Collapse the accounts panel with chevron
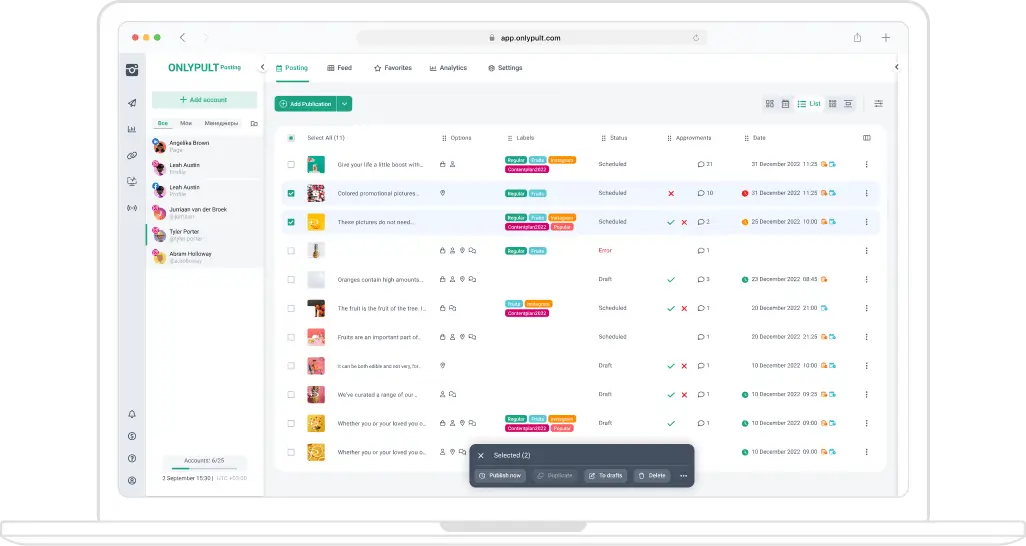Screen dimensions: 1026x546 click(x=262, y=68)
